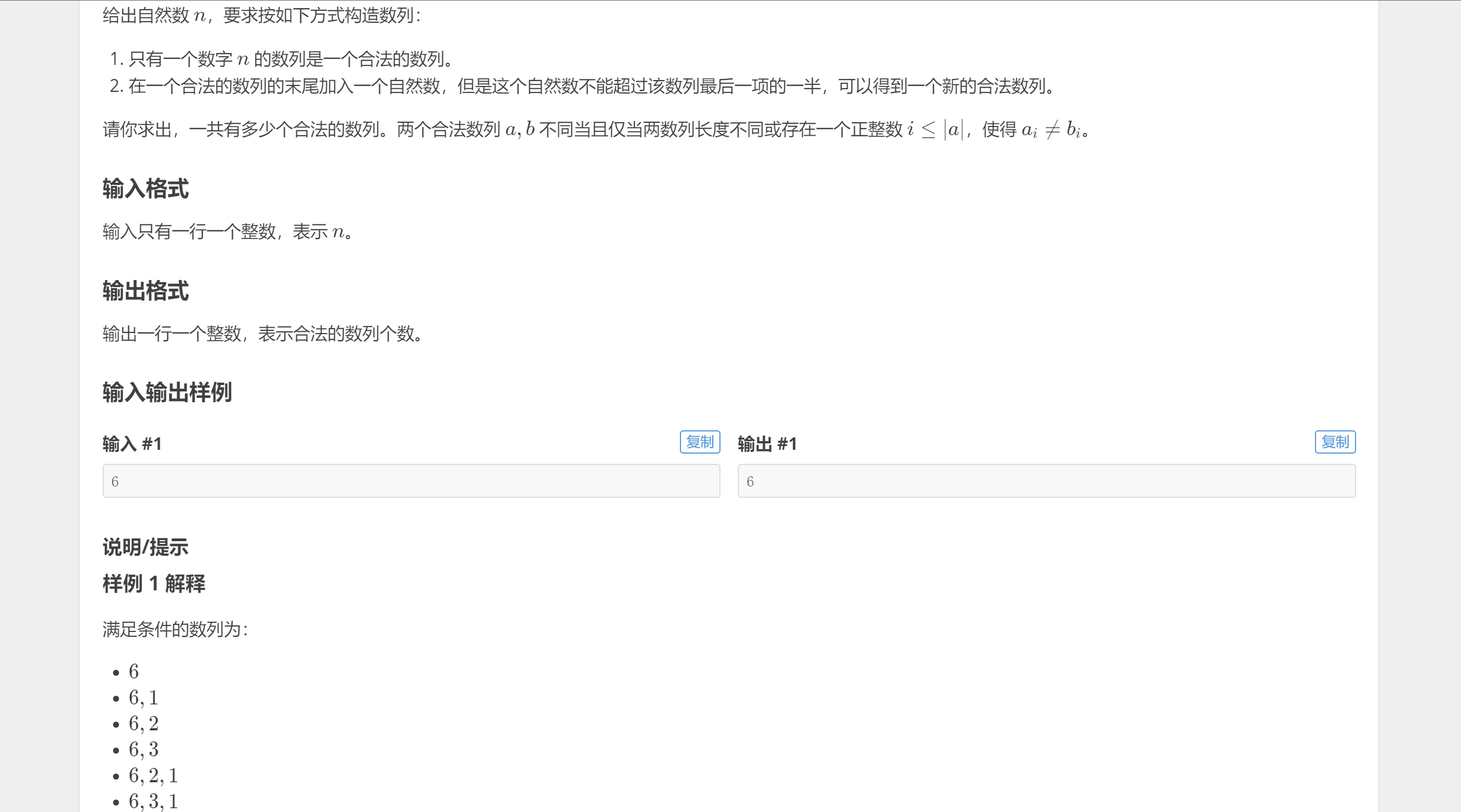Click the list item 6, 3, 1
1461x812 pixels.
point(153,801)
